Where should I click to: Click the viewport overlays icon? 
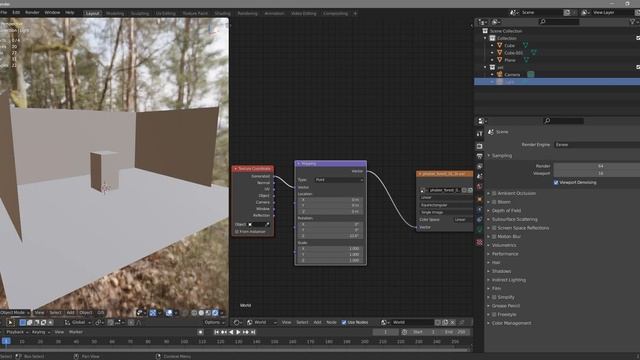[169, 313]
